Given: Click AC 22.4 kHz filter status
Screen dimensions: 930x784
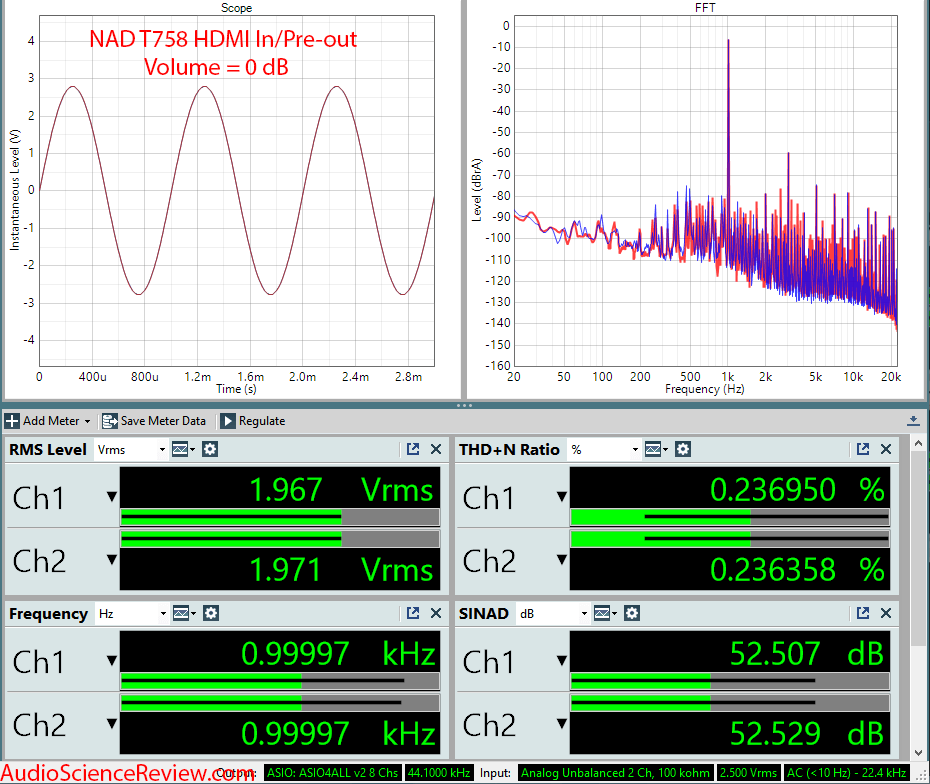Looking at the screenshot, I should (x=846, y=773).
